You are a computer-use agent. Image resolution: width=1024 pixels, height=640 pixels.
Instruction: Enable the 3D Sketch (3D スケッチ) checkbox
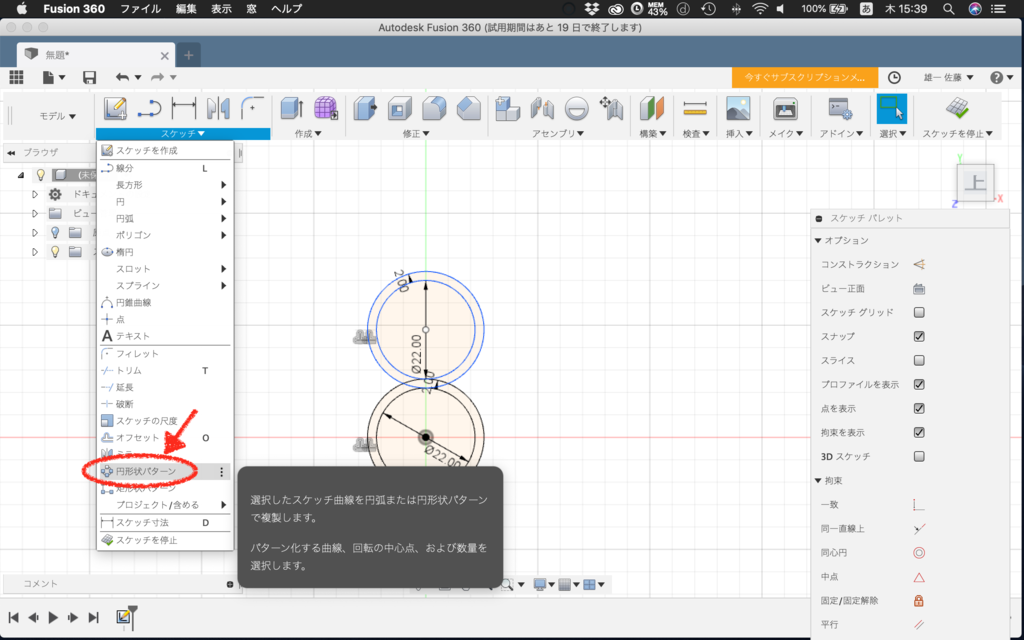point(919,456)
